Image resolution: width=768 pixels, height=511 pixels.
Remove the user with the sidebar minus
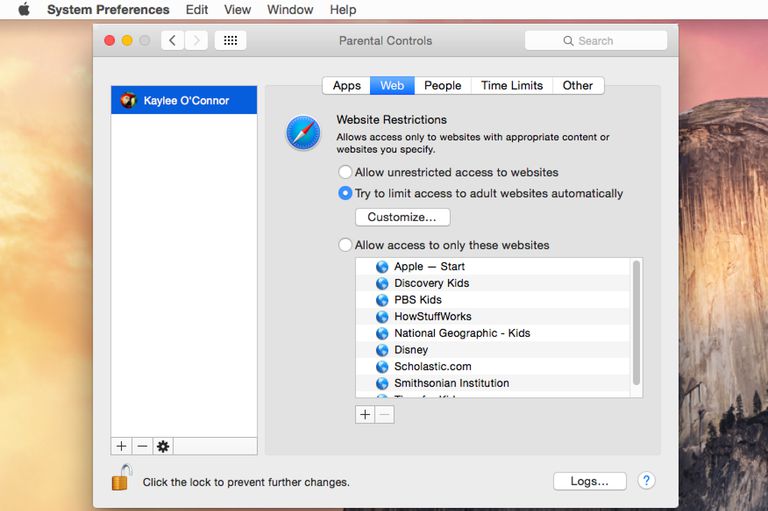point(143,446)
